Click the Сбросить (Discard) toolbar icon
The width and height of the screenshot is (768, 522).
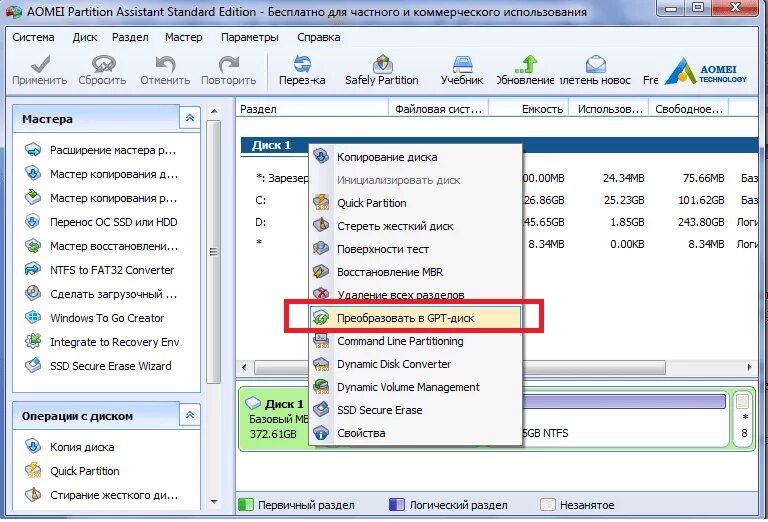(102, 70)
